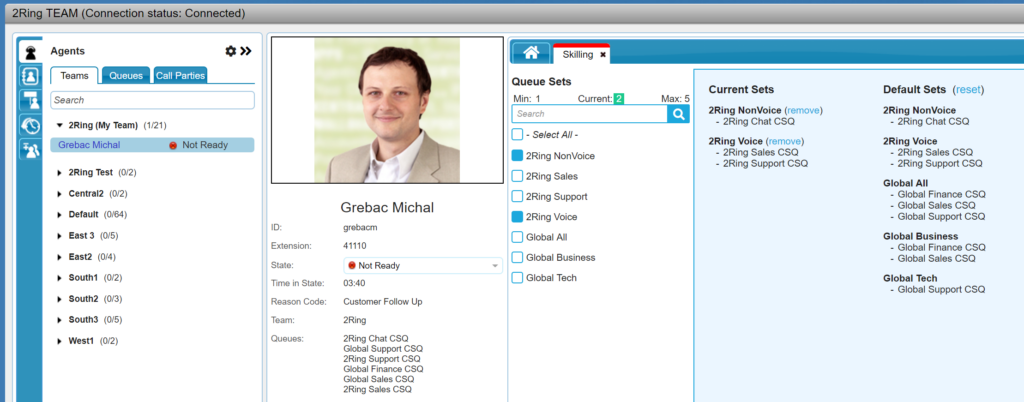
Task: Click remove link next to 2Ring Voice
Action: [785, 142]
